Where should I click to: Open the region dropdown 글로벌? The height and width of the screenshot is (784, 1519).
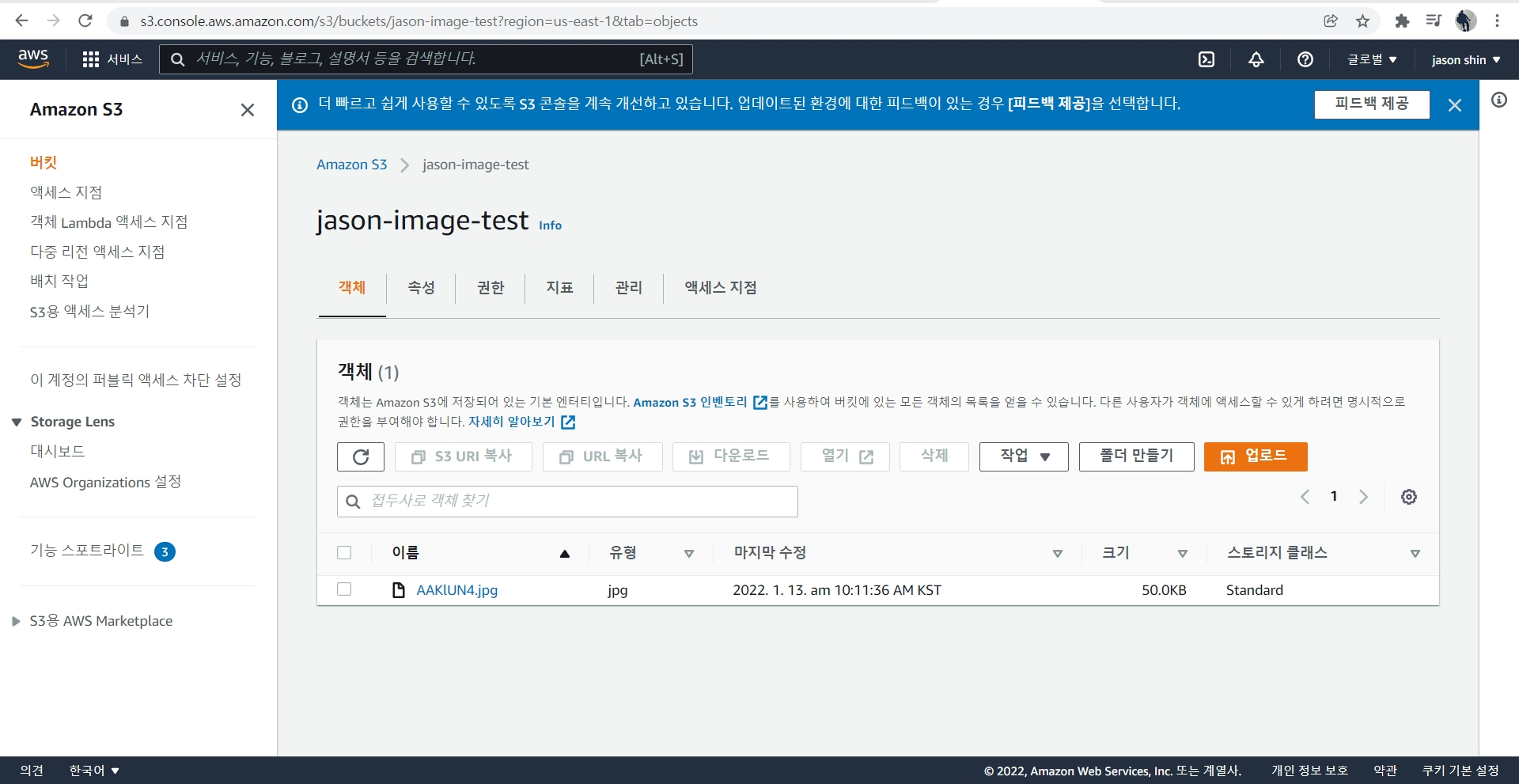pyautogui.click(x=1372, y=59)
